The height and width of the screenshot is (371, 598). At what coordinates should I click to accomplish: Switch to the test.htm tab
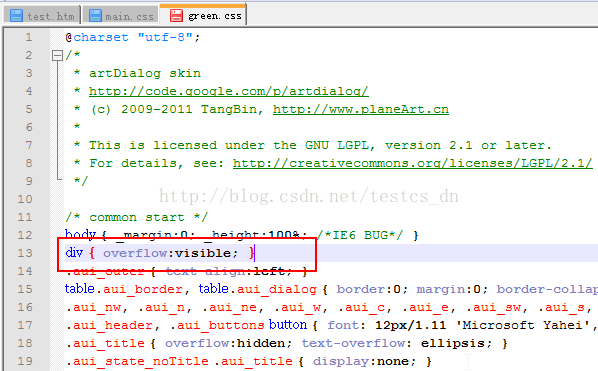point(42,16)
